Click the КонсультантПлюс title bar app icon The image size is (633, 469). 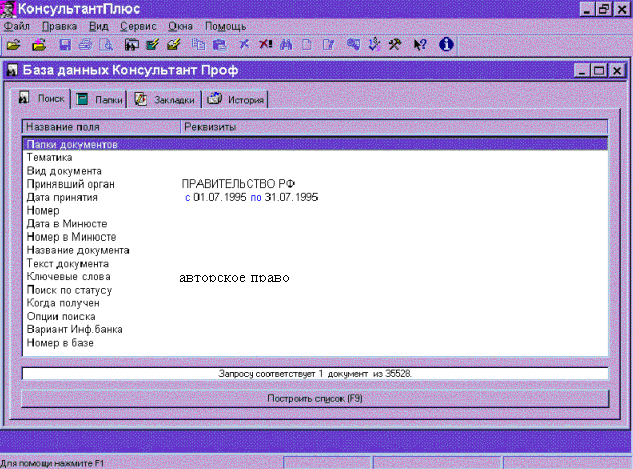point(8,9)
